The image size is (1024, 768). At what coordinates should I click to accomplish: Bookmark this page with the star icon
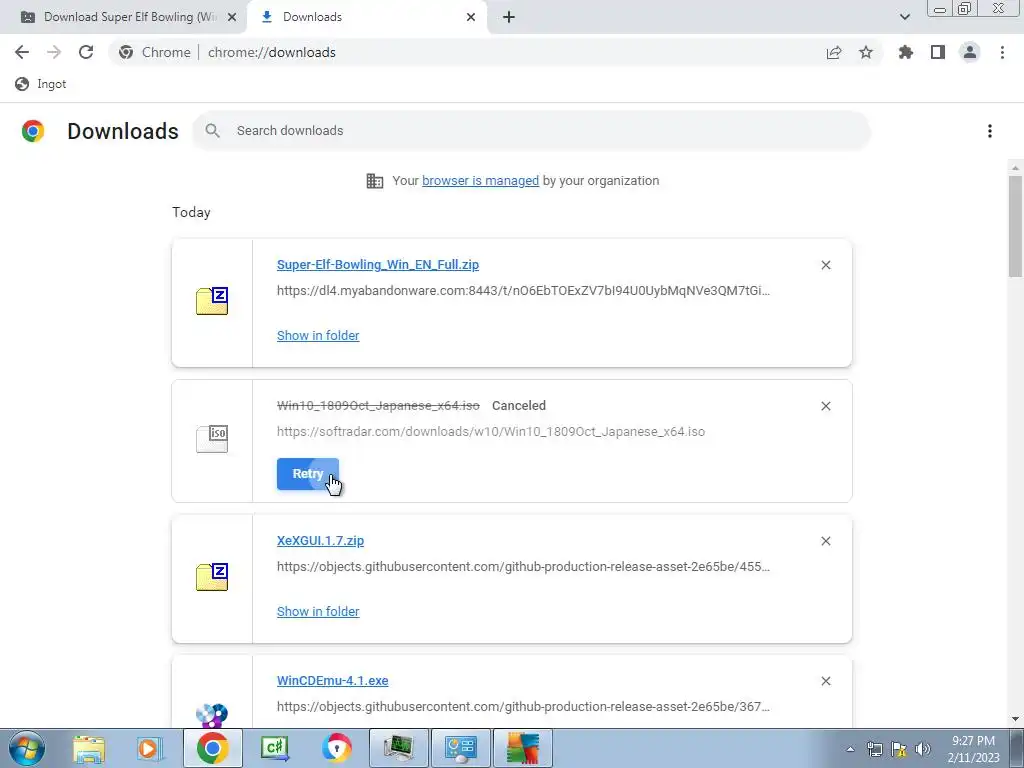pos(865,52)
